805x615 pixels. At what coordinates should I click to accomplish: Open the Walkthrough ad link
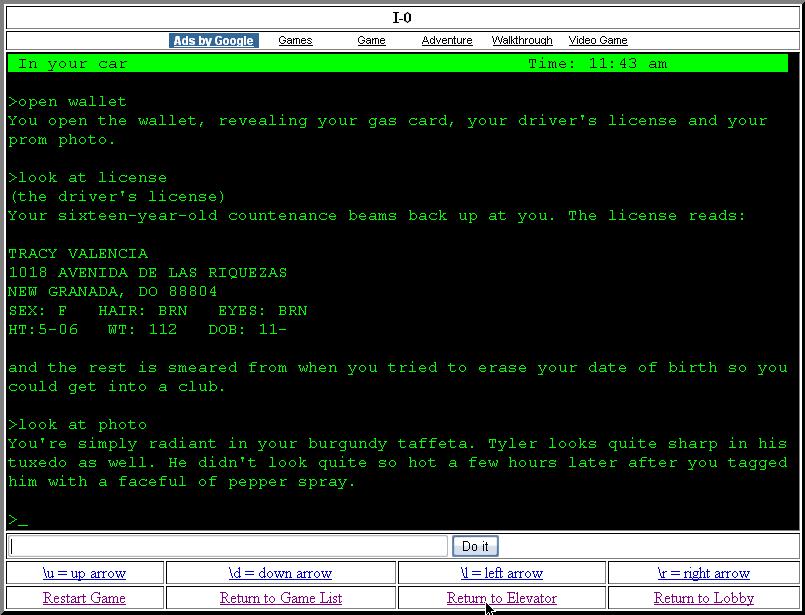click(522, 41)
